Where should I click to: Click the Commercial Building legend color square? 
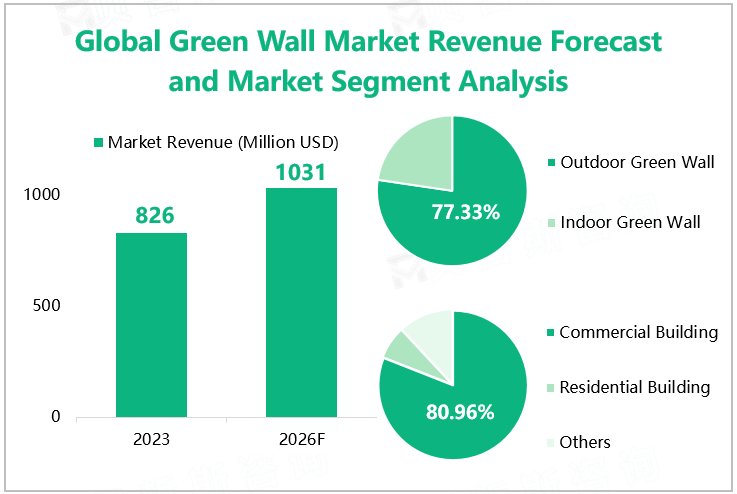coord(551,333)
